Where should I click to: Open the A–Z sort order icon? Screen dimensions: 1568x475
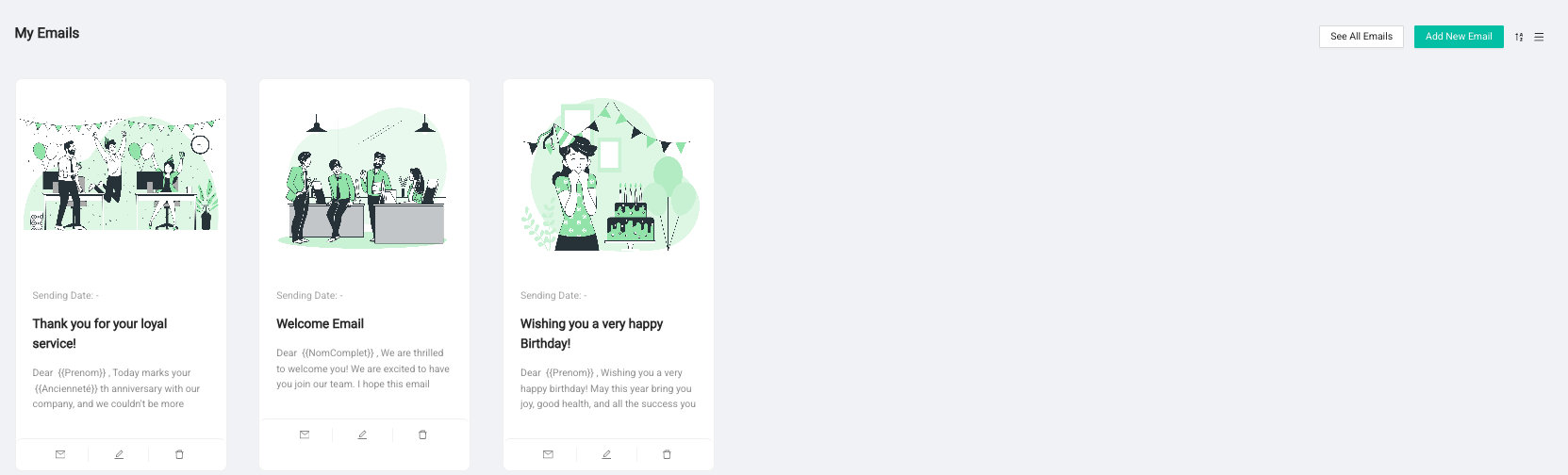point(1519,37)
